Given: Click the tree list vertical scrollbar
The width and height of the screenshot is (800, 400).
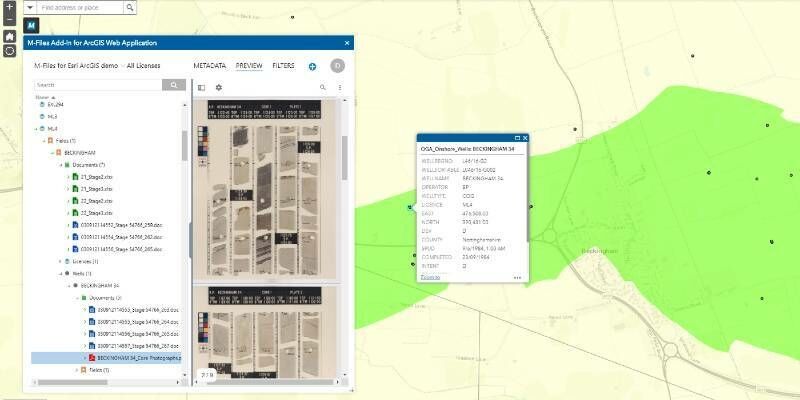Looking at the screenshot, I should (x=185, y=145).
